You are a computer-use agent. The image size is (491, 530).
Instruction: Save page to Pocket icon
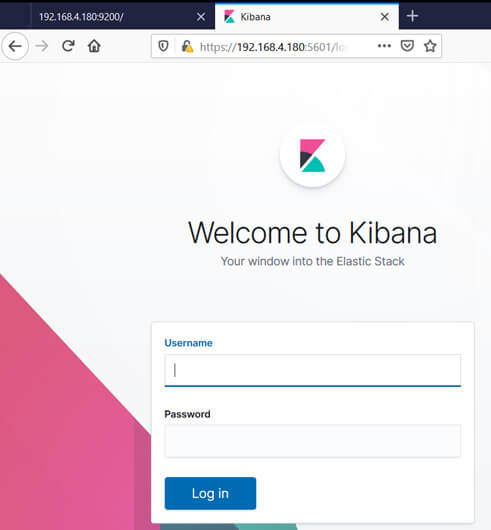[407, 46]
